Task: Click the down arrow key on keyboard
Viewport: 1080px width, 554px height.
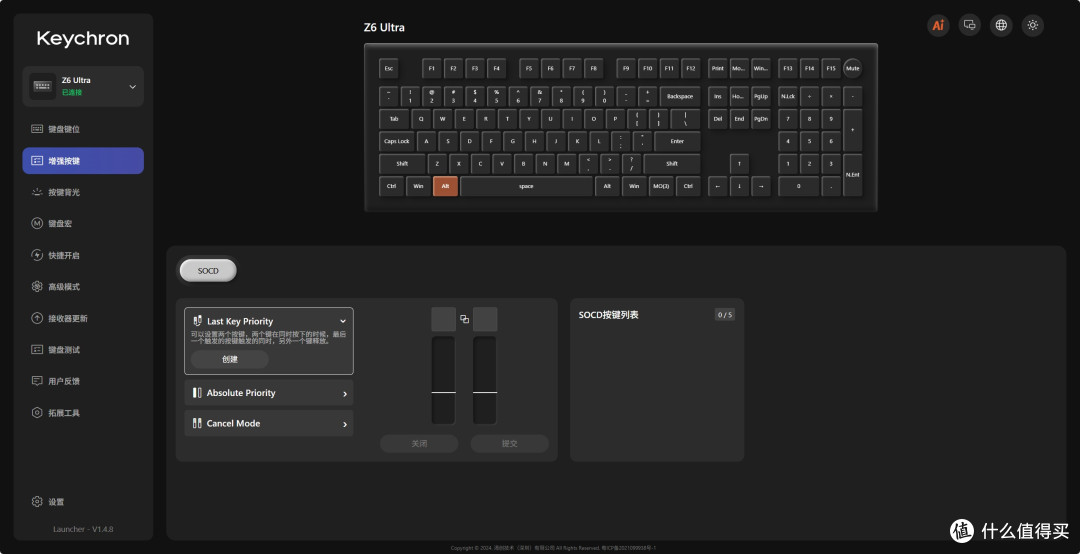Action: click(739, 186)
